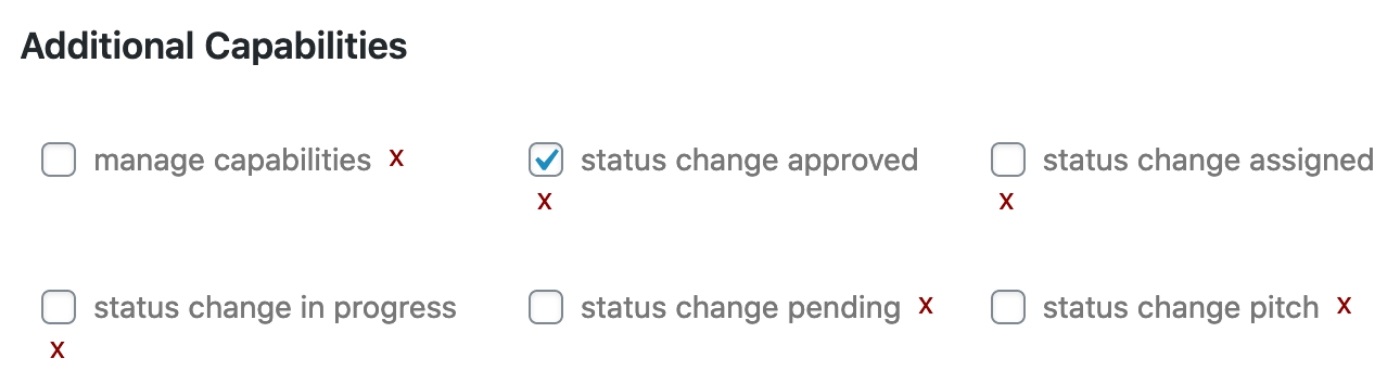Click the red x beside status change pitch

click(1344, 305)
